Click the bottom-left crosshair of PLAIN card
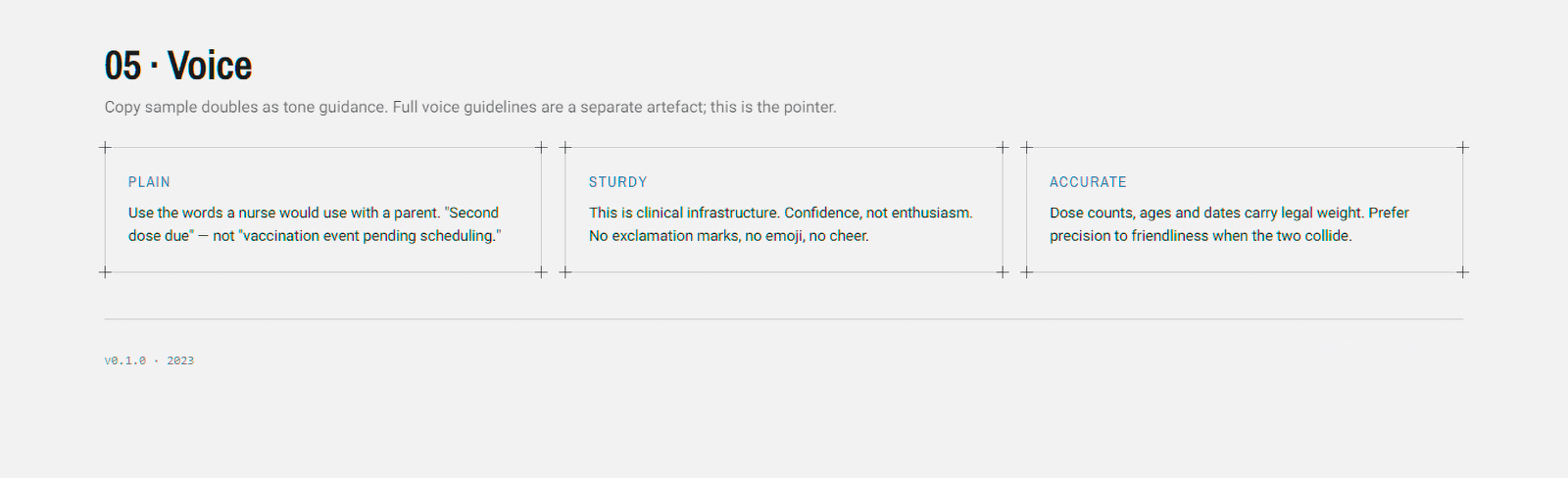1568x478 pixels. (x=105, y=272)
